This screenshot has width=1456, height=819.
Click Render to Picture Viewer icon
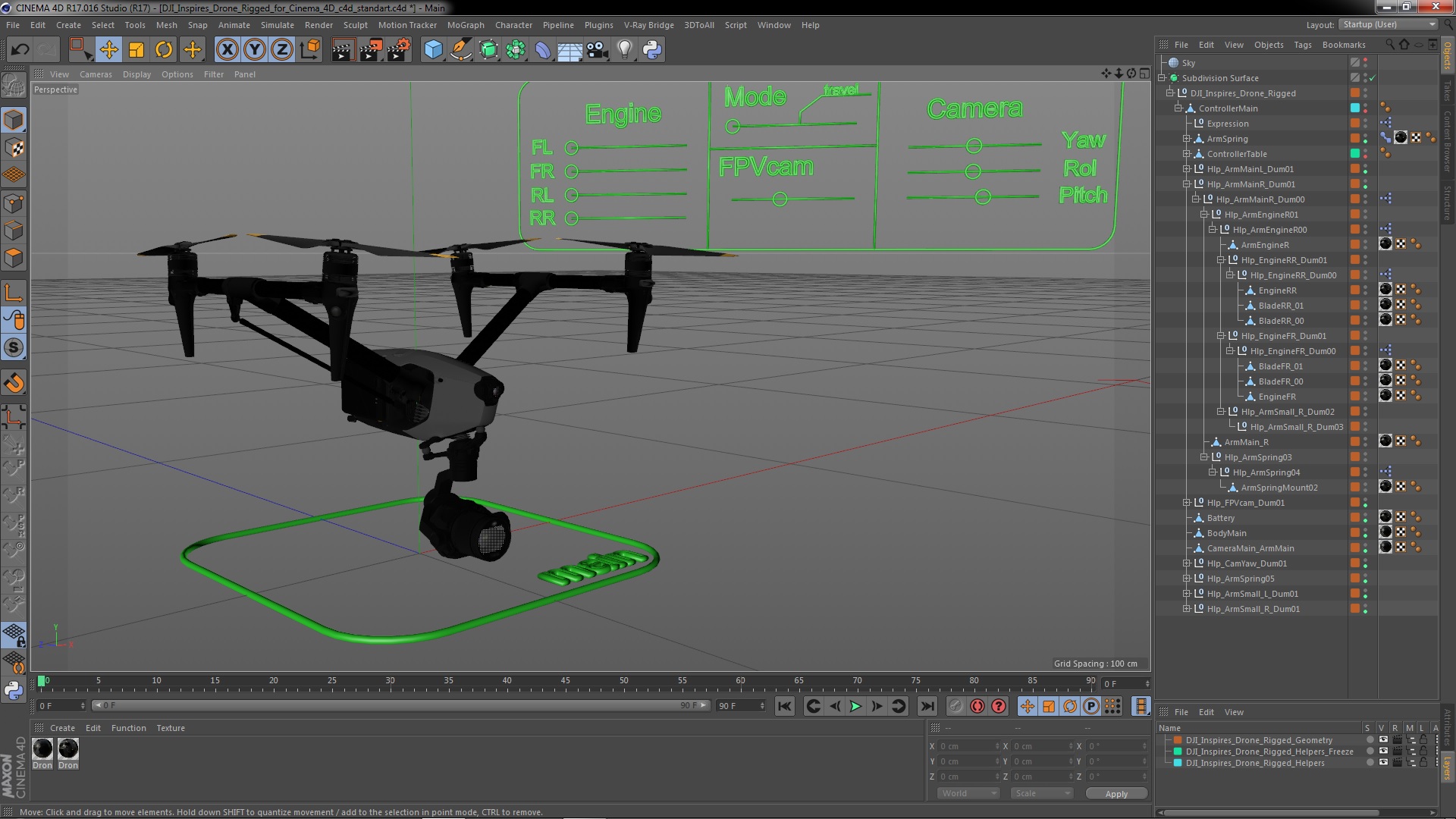pyautogui.click(x=371, y=50)
